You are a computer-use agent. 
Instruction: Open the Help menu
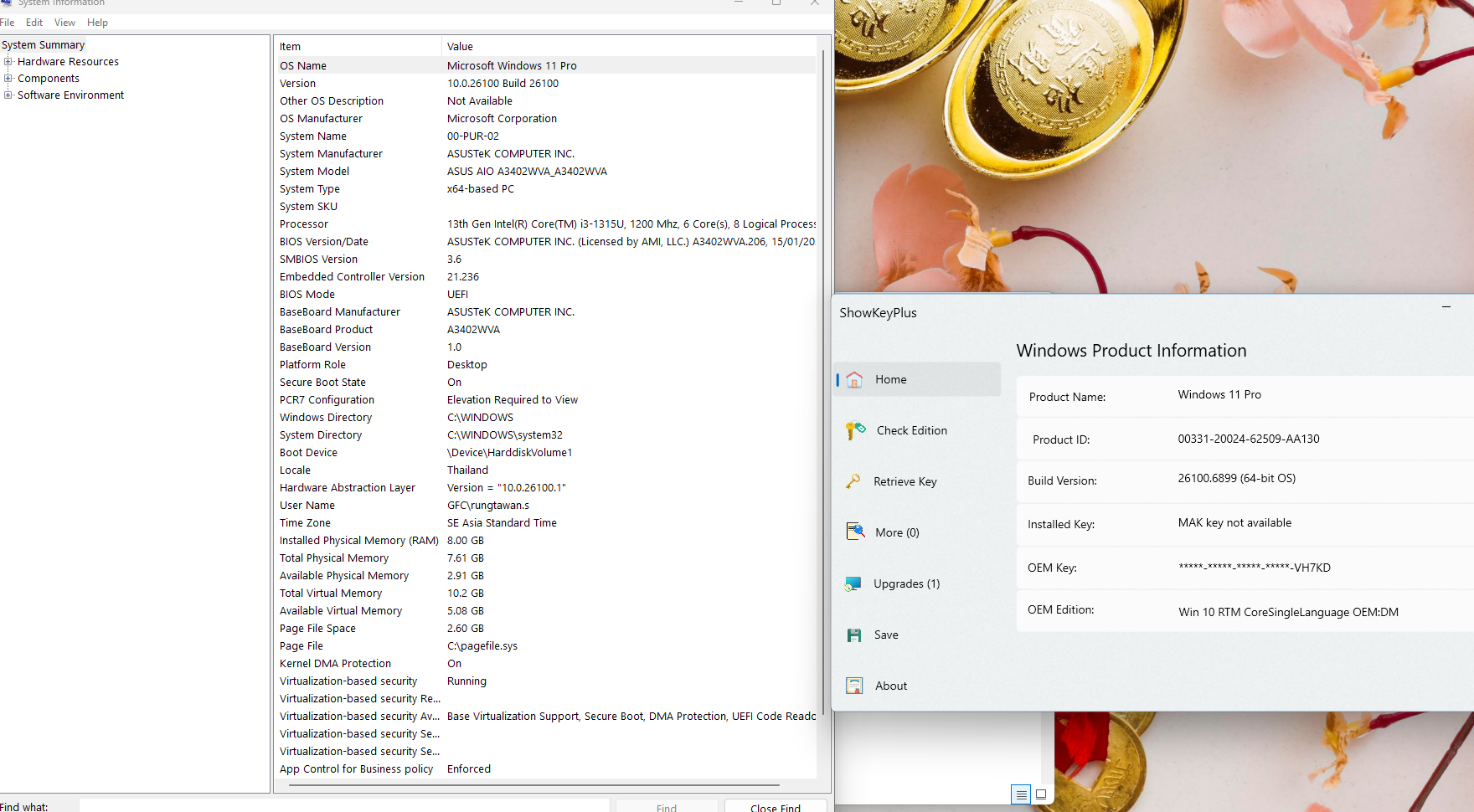click(97, 23)
